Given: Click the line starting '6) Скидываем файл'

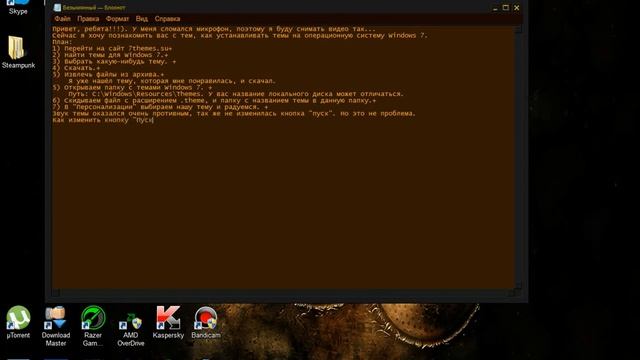Looking at the screenshot, I should (x=214, y=100).
